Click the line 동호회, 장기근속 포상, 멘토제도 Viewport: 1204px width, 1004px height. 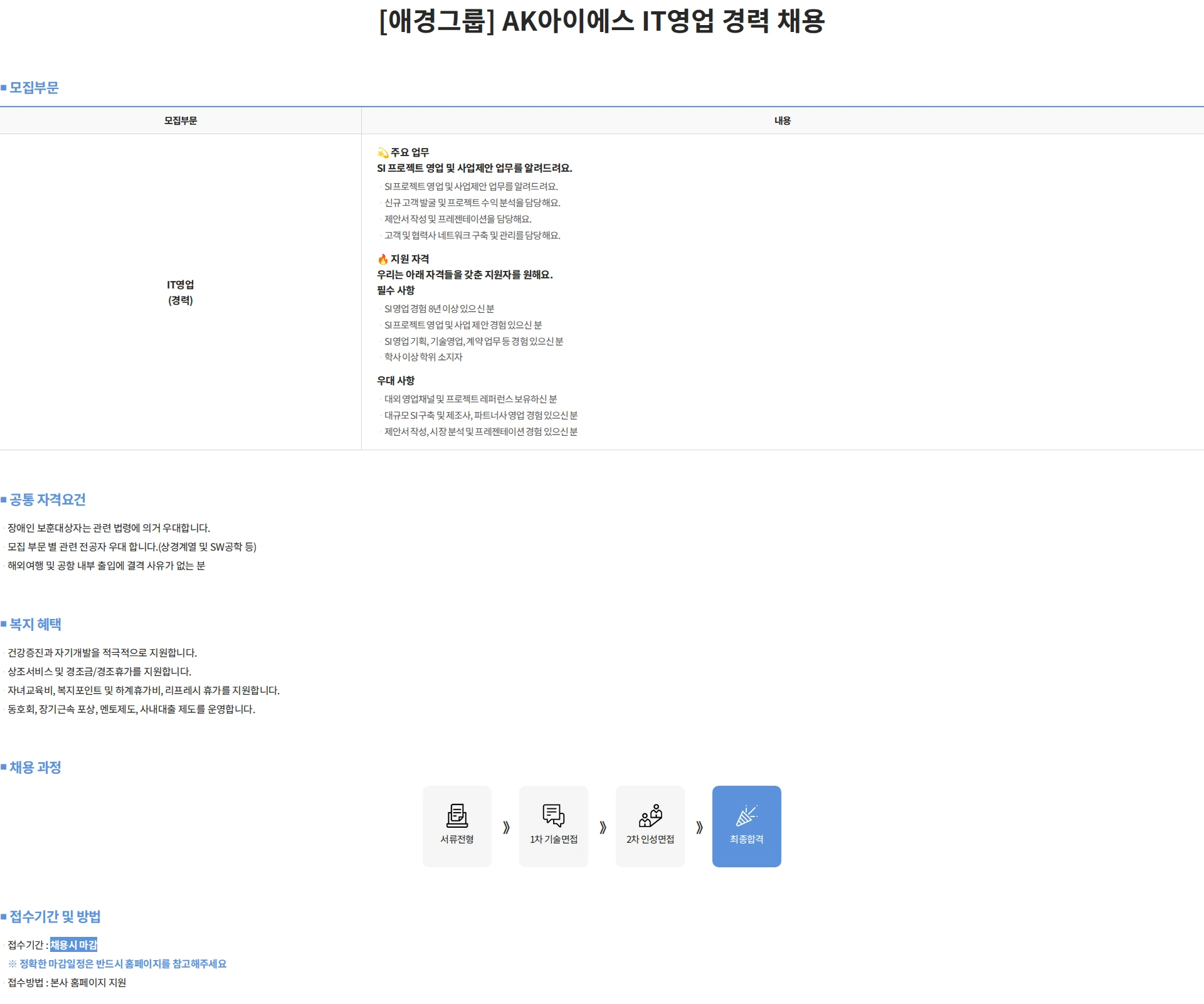tap(131, 709)
